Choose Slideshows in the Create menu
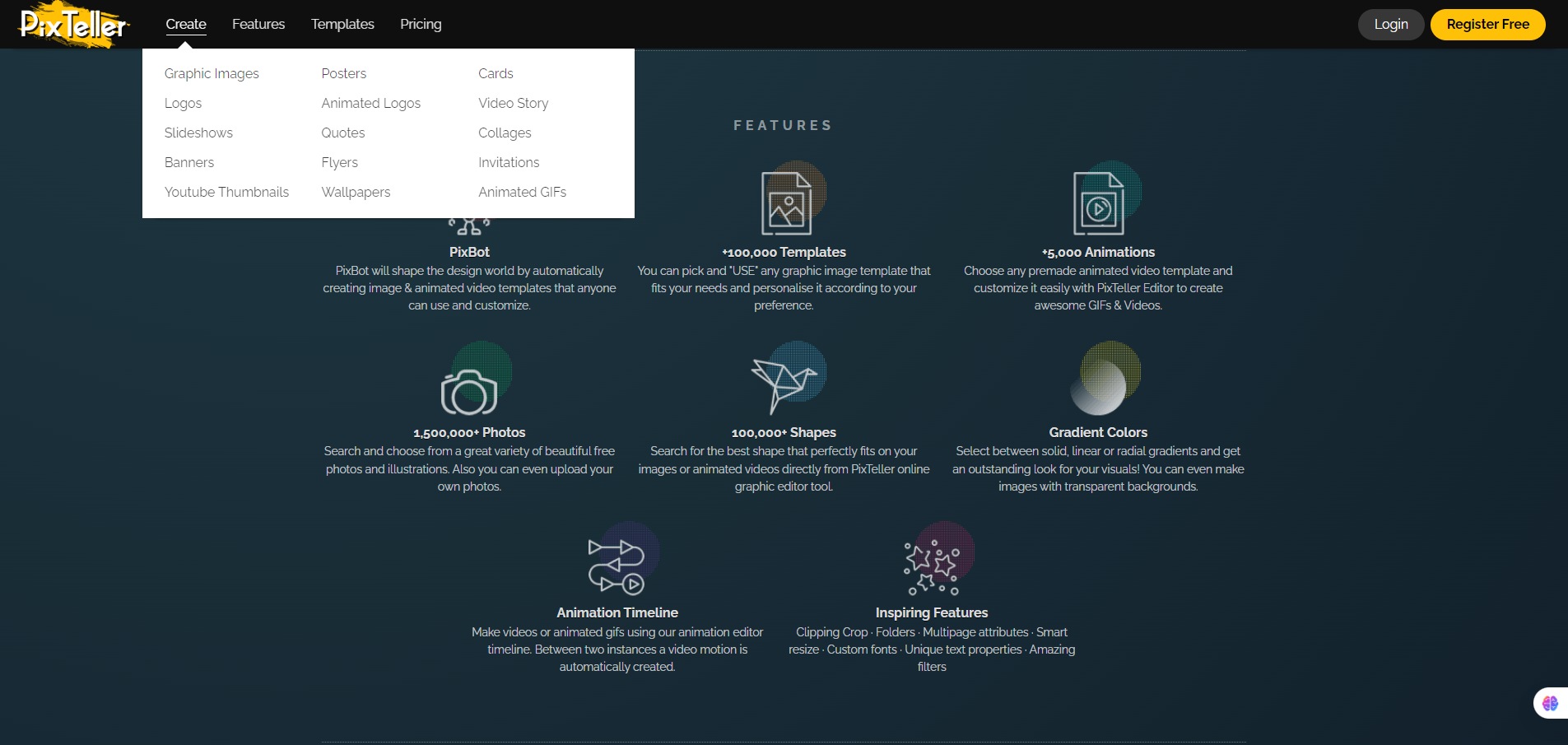Image resolution: width=1568 pixels, height=745 pixels. (x=198, y=133)
